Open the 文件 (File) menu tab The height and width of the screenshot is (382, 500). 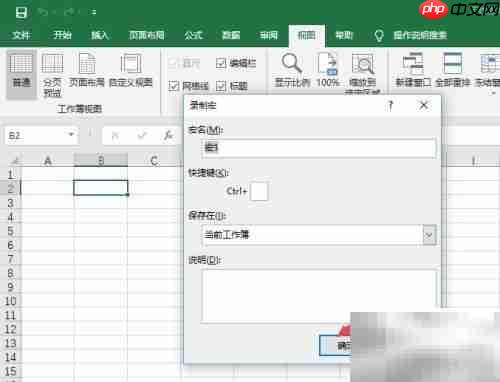[21, 35]
